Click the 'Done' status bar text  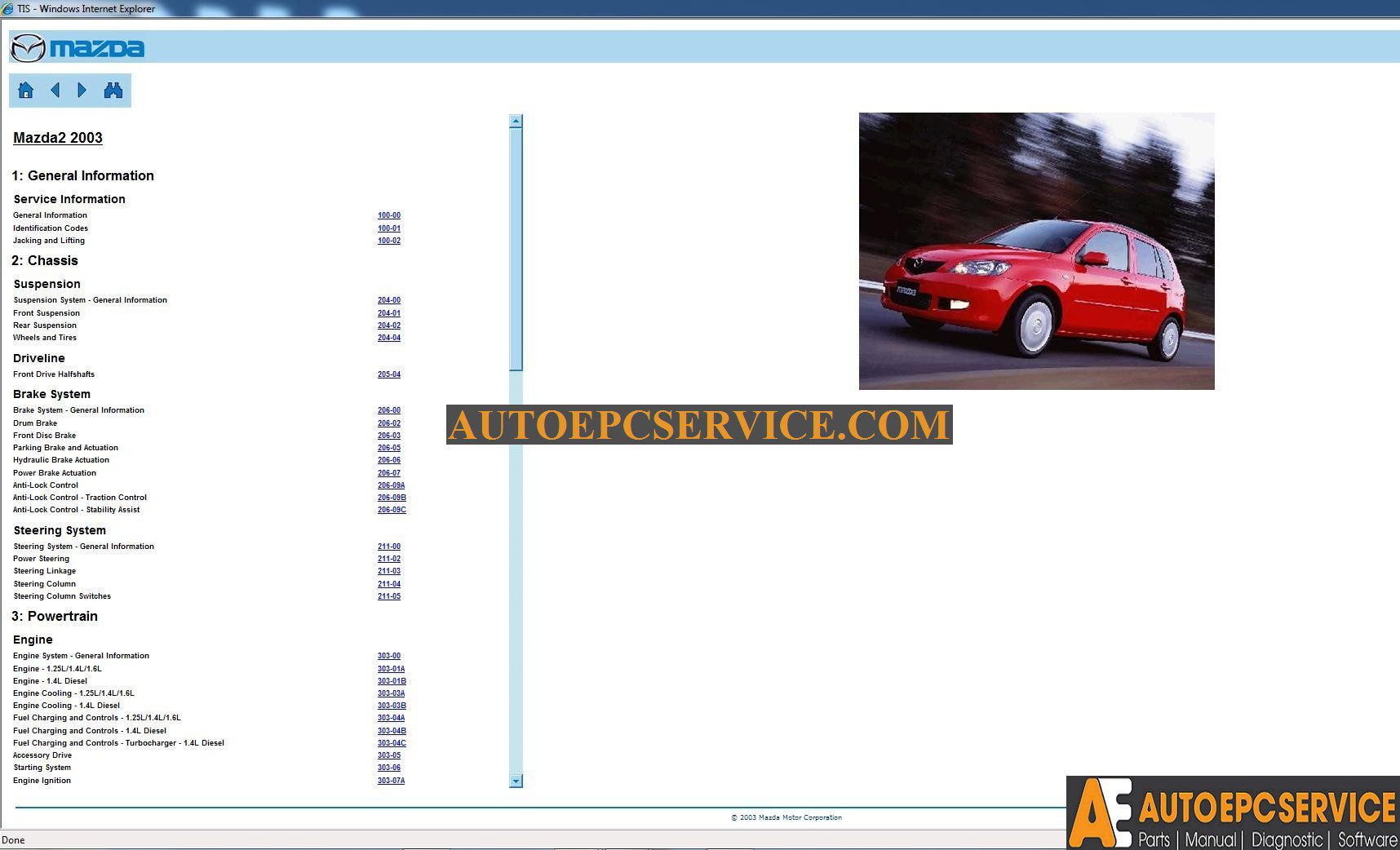click(13, 840)
